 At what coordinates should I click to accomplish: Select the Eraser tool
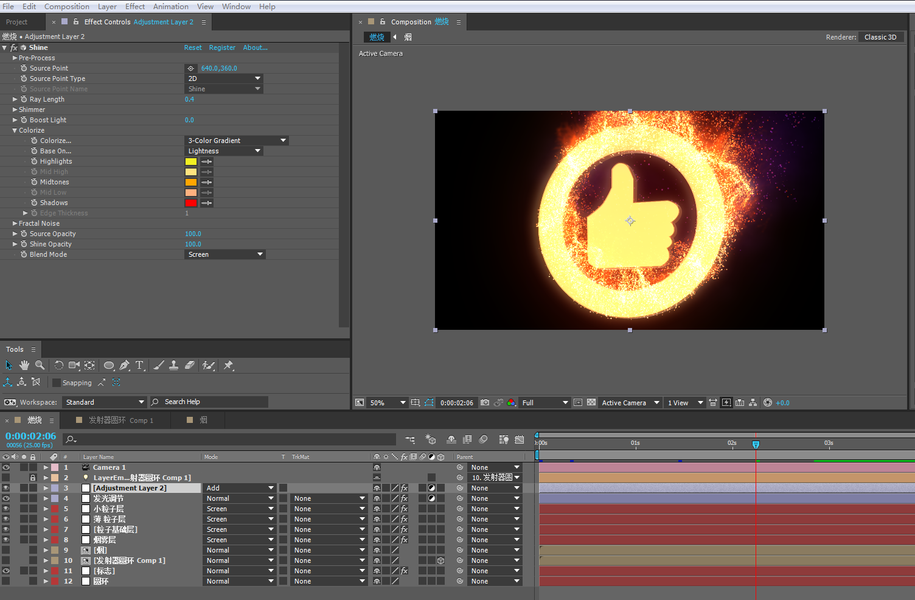[x=190, y=365]
